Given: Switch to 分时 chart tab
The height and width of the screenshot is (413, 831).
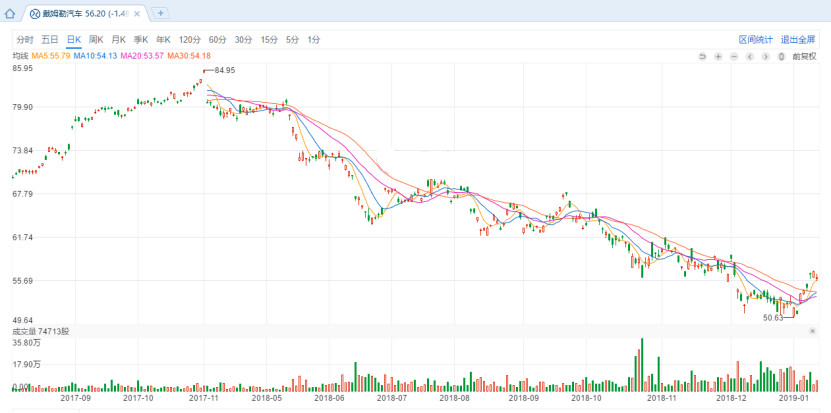Looking at the screenshot, I should coord(25,39).
